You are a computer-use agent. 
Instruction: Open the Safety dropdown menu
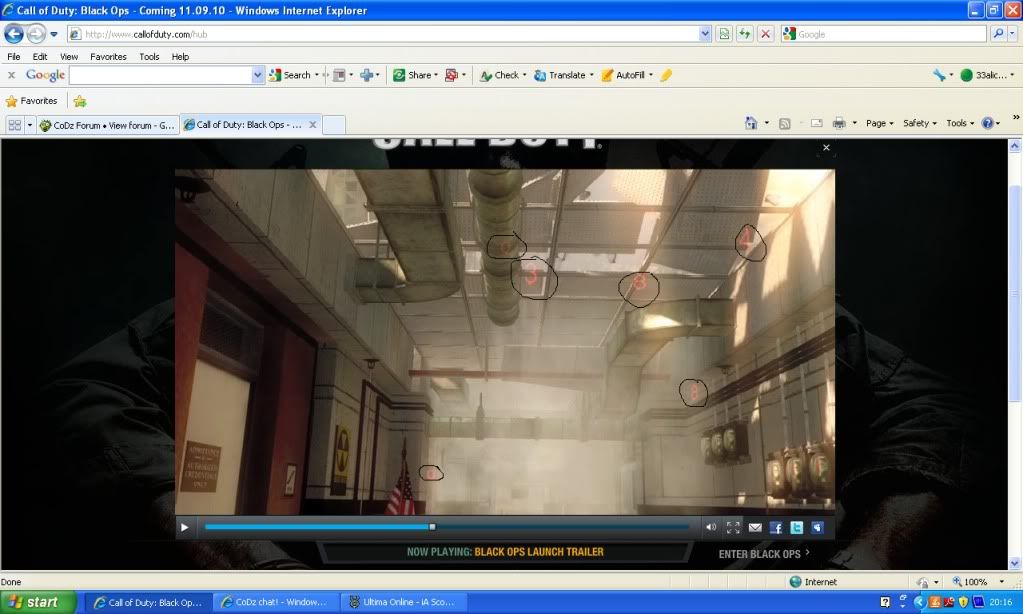coord(919,123)
